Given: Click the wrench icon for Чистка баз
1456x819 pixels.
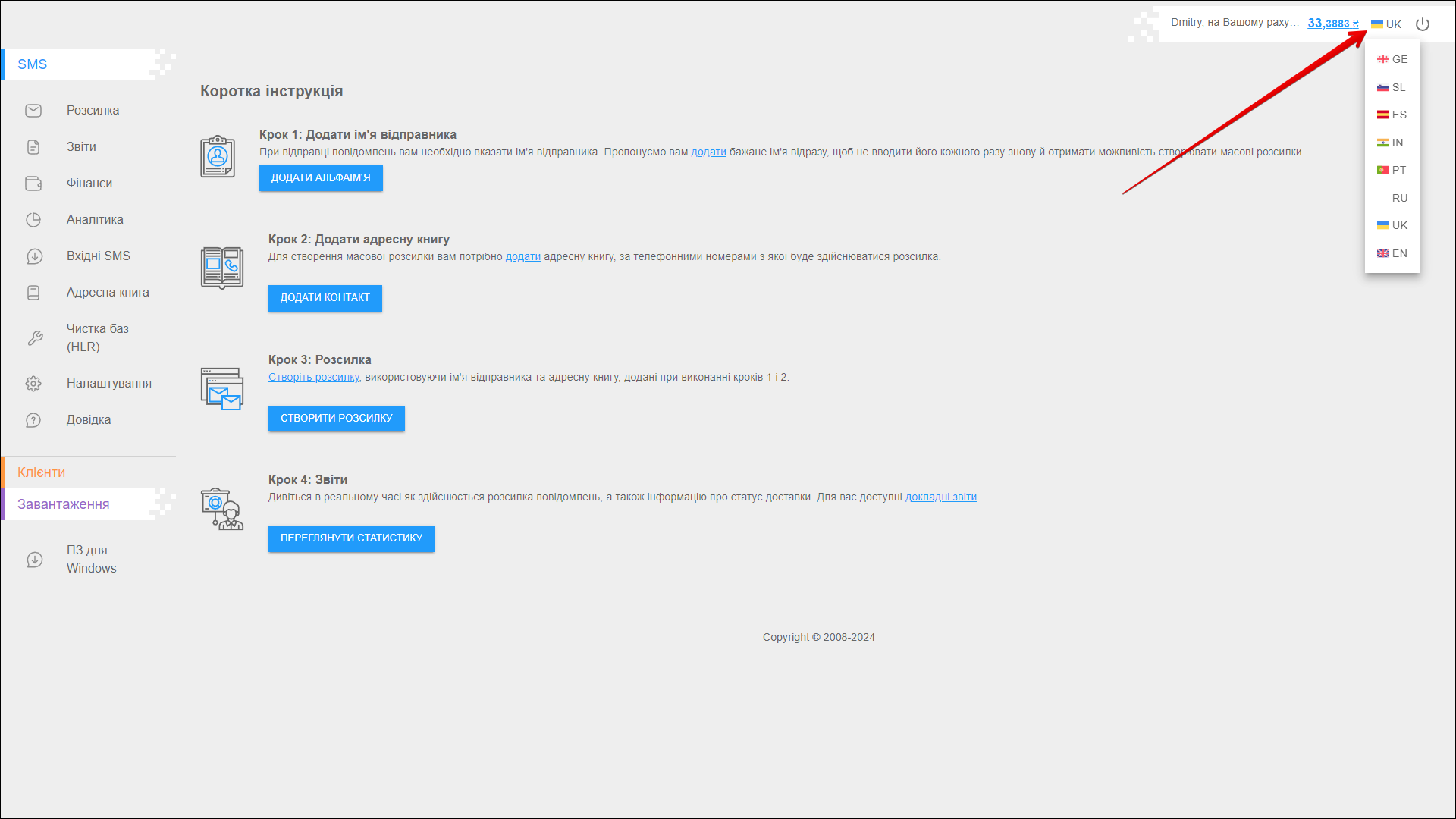Looking at the screenshot, I should (x=35, y=338).
